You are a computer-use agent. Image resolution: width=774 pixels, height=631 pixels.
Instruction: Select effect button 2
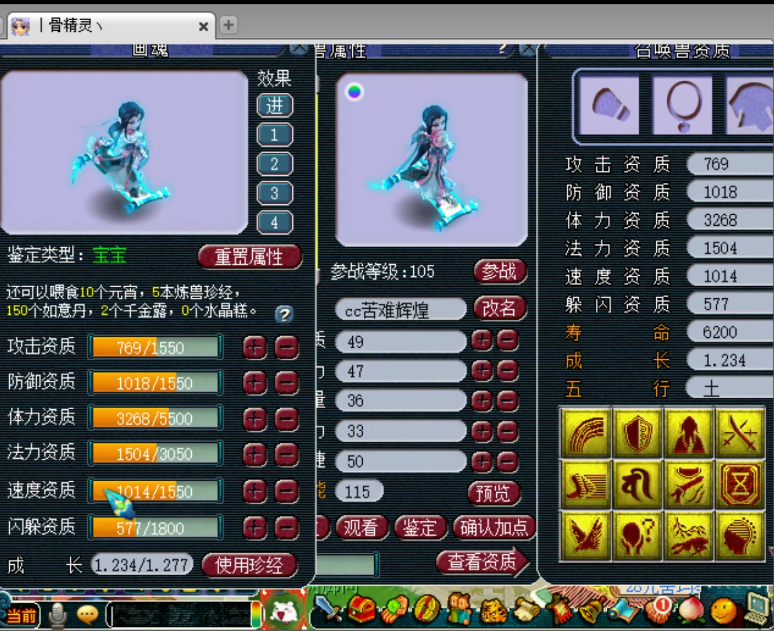click(x=275, y=163)
